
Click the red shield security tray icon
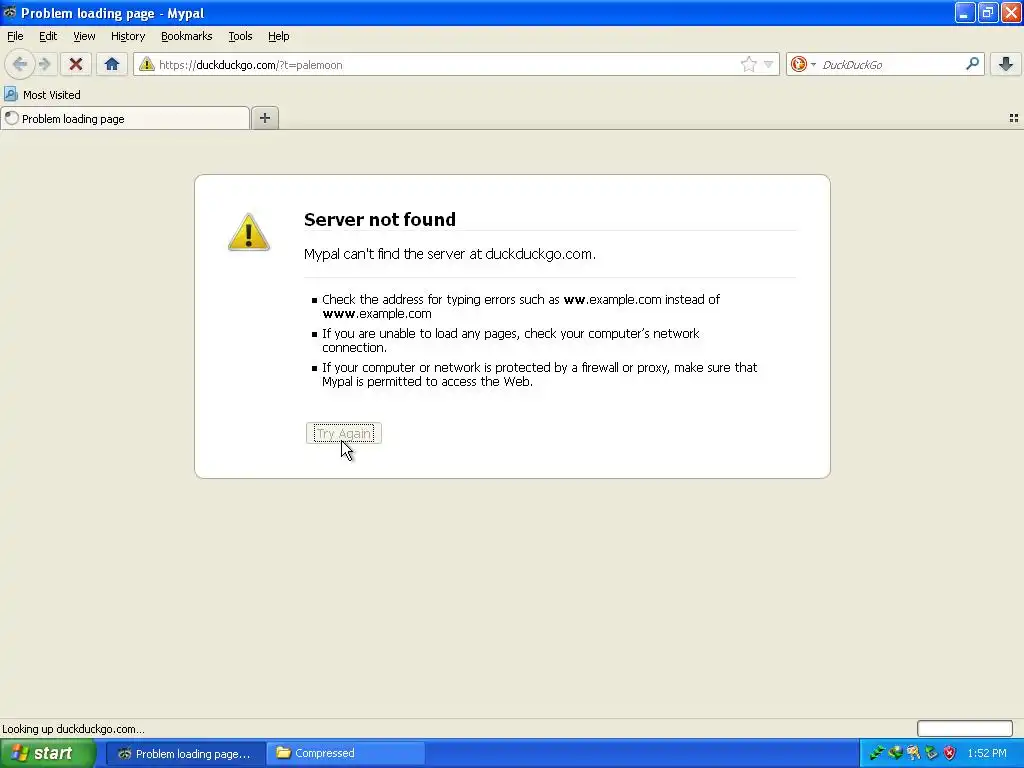pos(950,753)
